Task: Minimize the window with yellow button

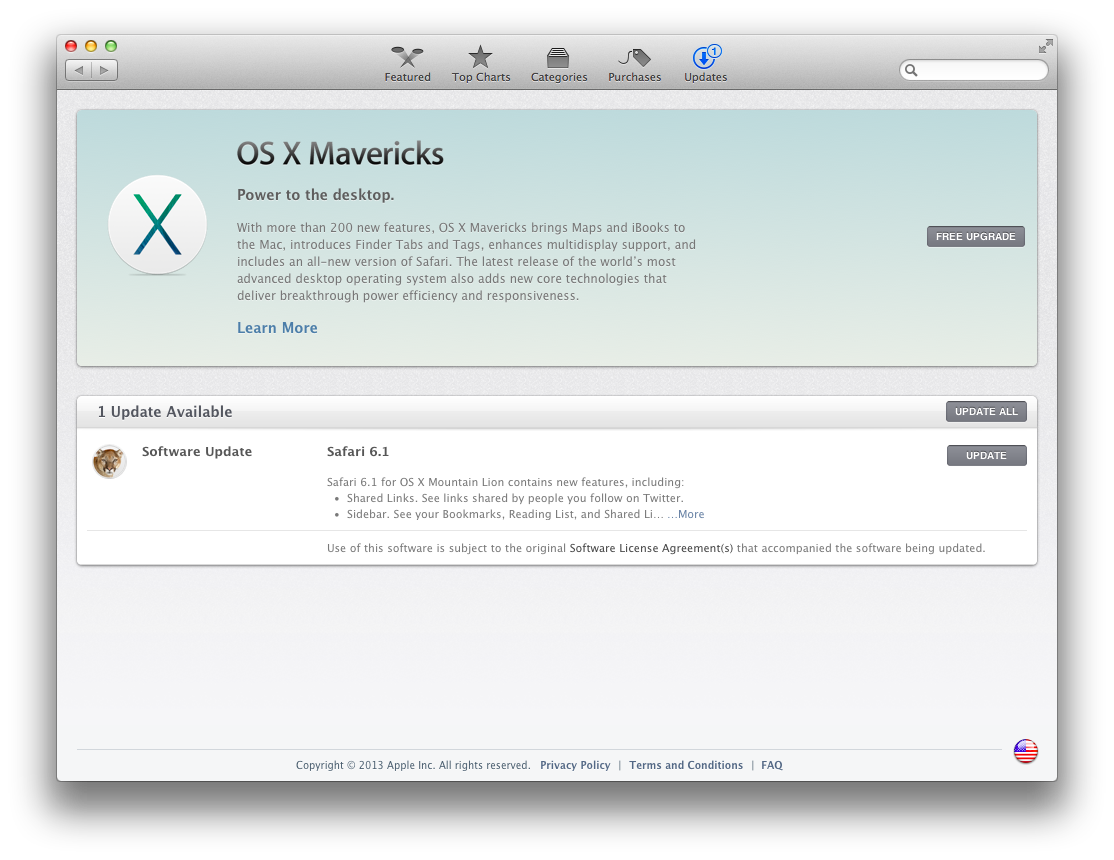Action: 91,46
